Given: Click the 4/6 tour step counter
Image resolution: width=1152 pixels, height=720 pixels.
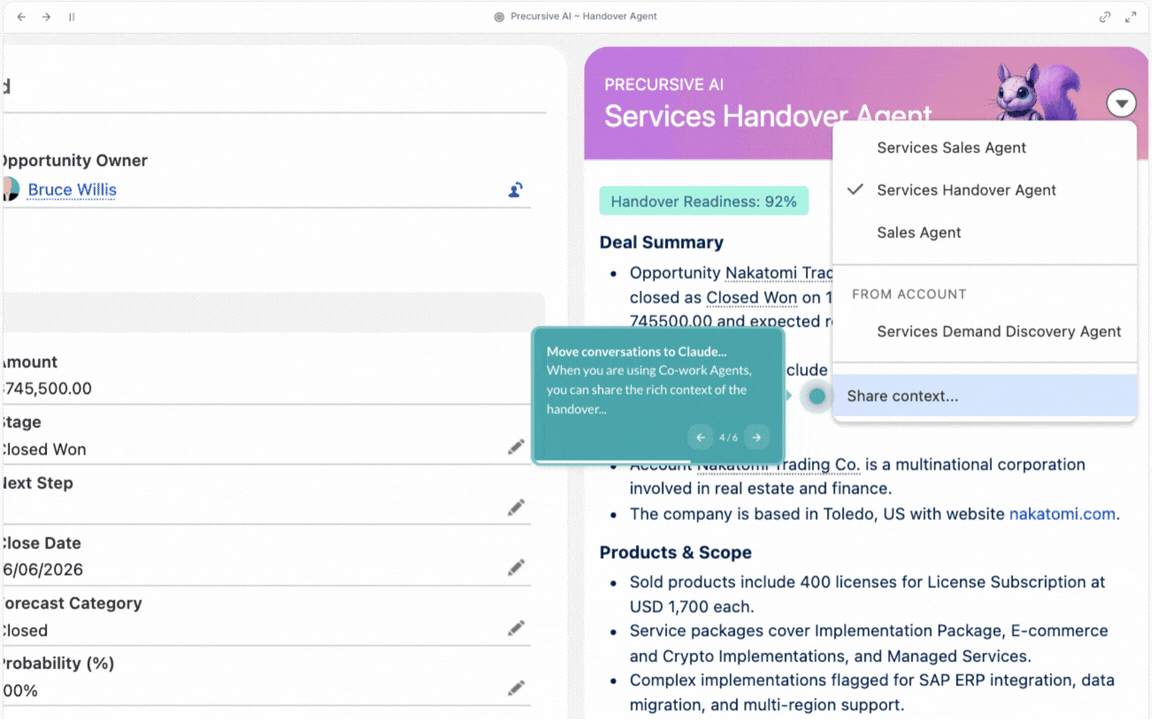Looking at the screenshot, I should coord(728,437).
